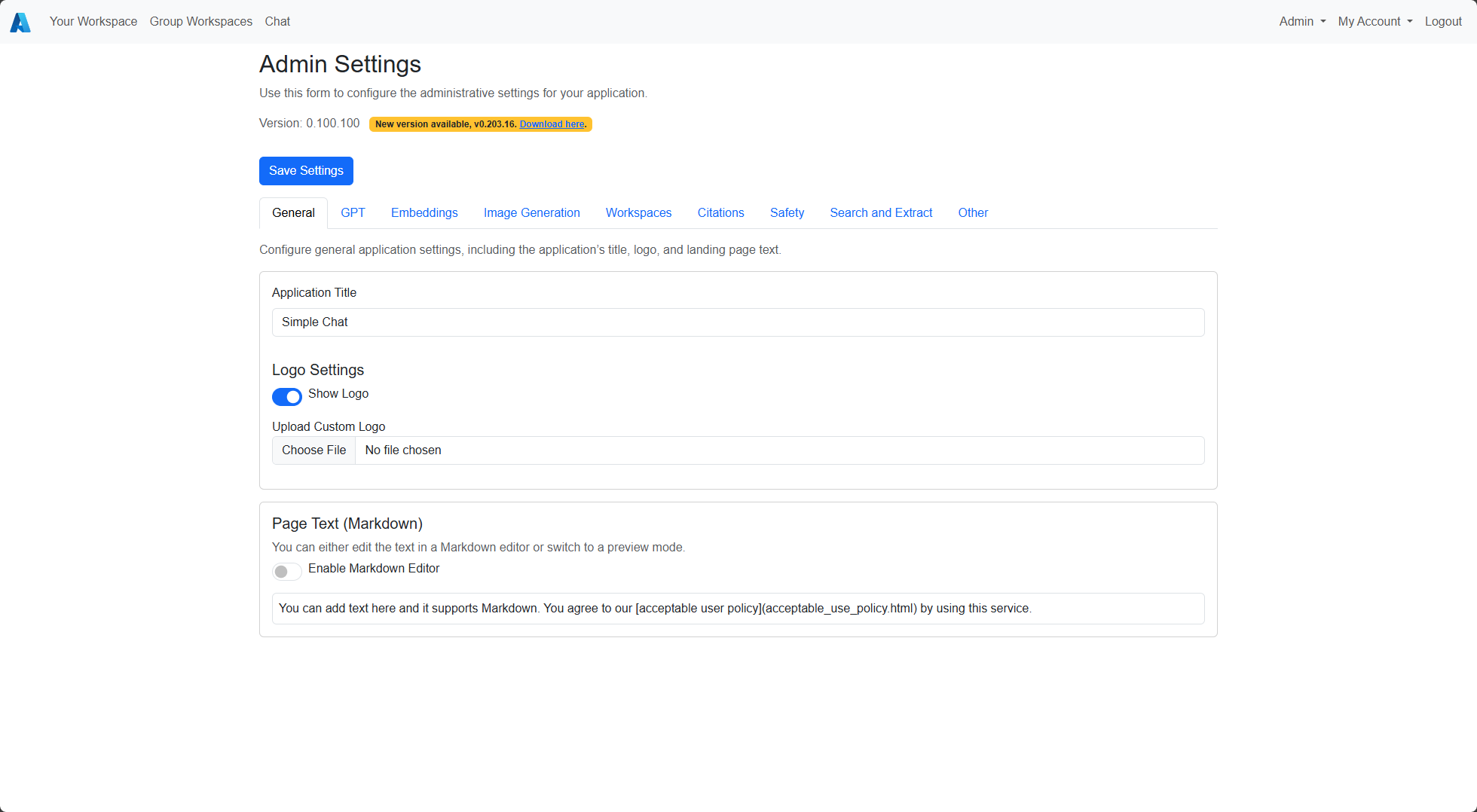Follow the Download here link

tap(552, 124)
